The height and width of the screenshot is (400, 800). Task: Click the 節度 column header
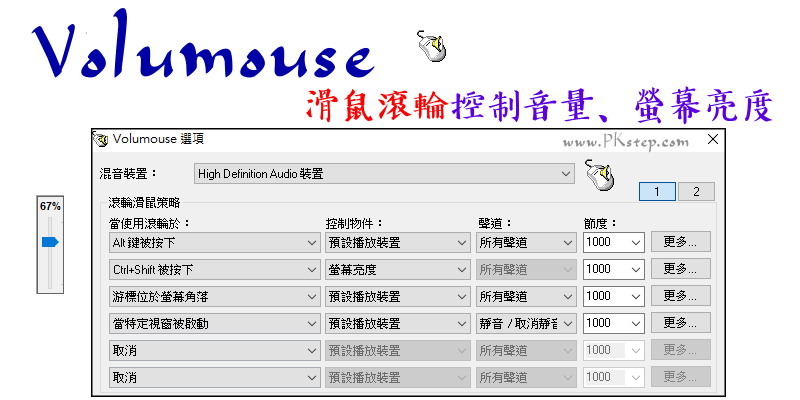[601, 223]
